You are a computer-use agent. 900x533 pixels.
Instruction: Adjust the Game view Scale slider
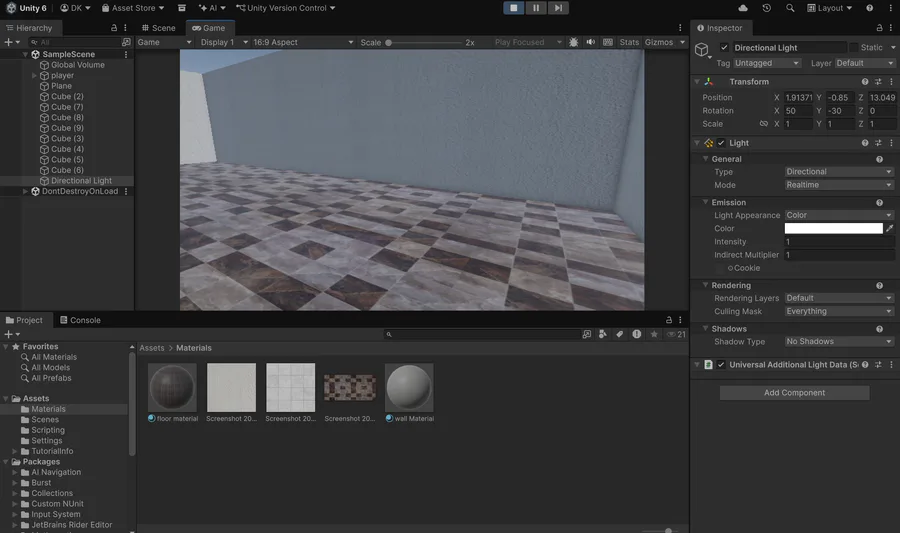425,42
